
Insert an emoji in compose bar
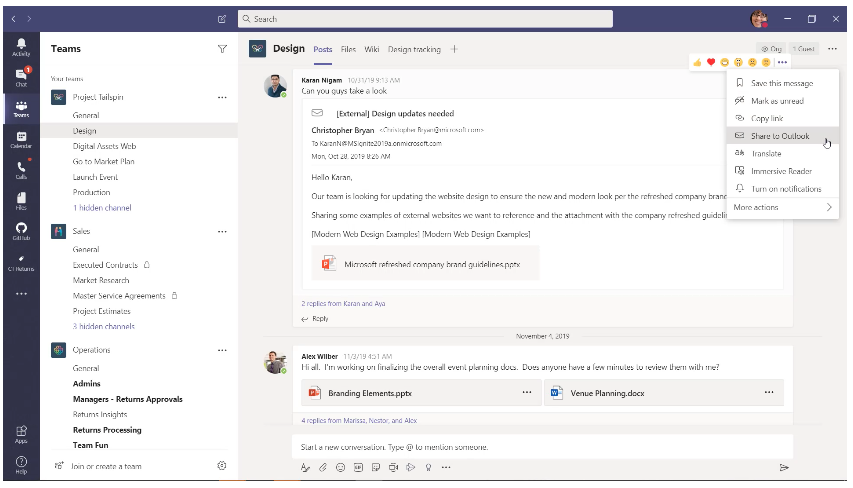(x=341, y=467)
